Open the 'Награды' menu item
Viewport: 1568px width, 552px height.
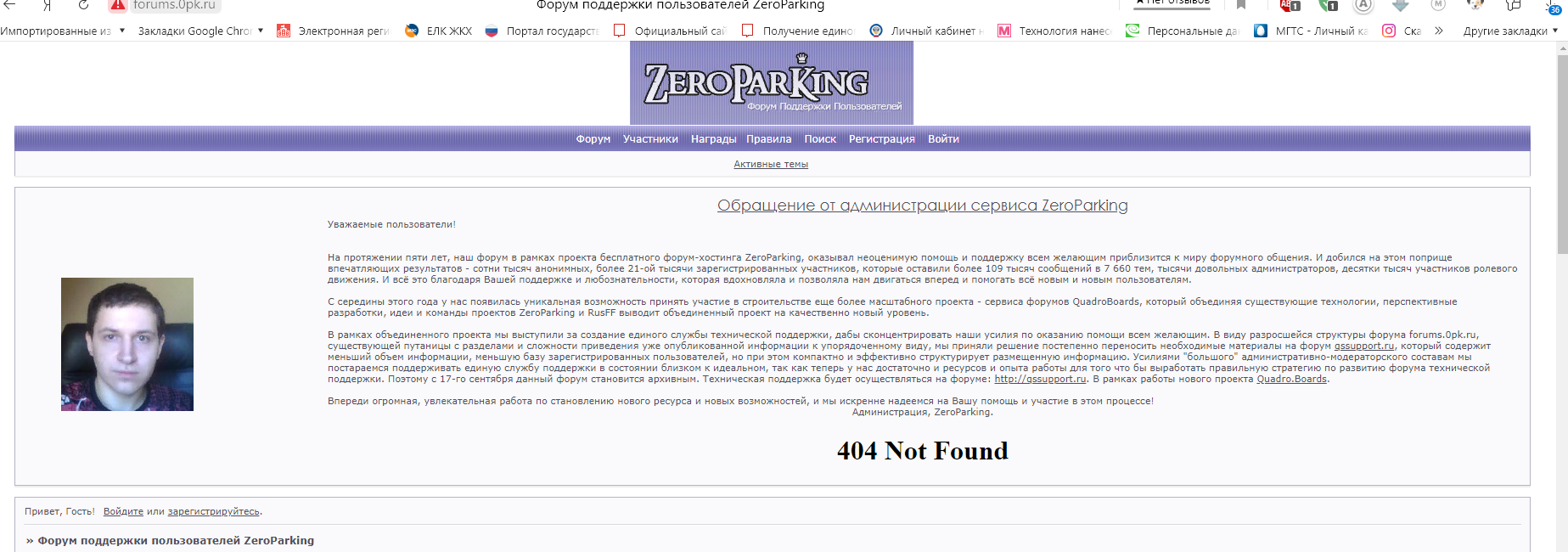[x=713, y=139]
